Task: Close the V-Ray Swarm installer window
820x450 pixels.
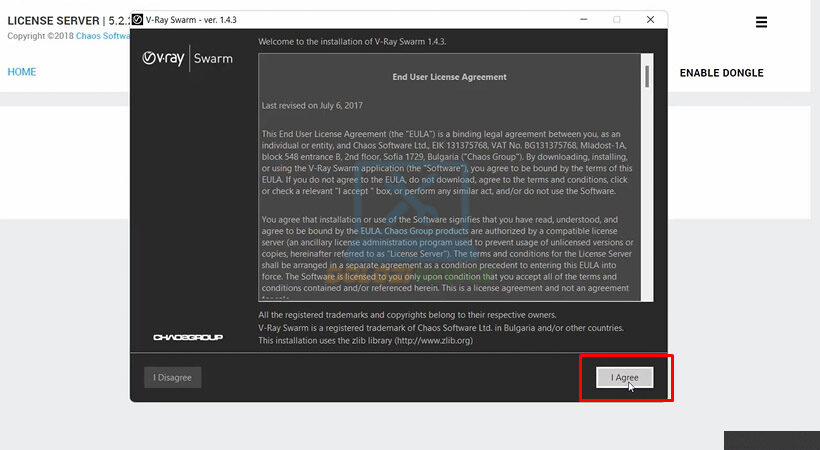Action: point(651,20)
